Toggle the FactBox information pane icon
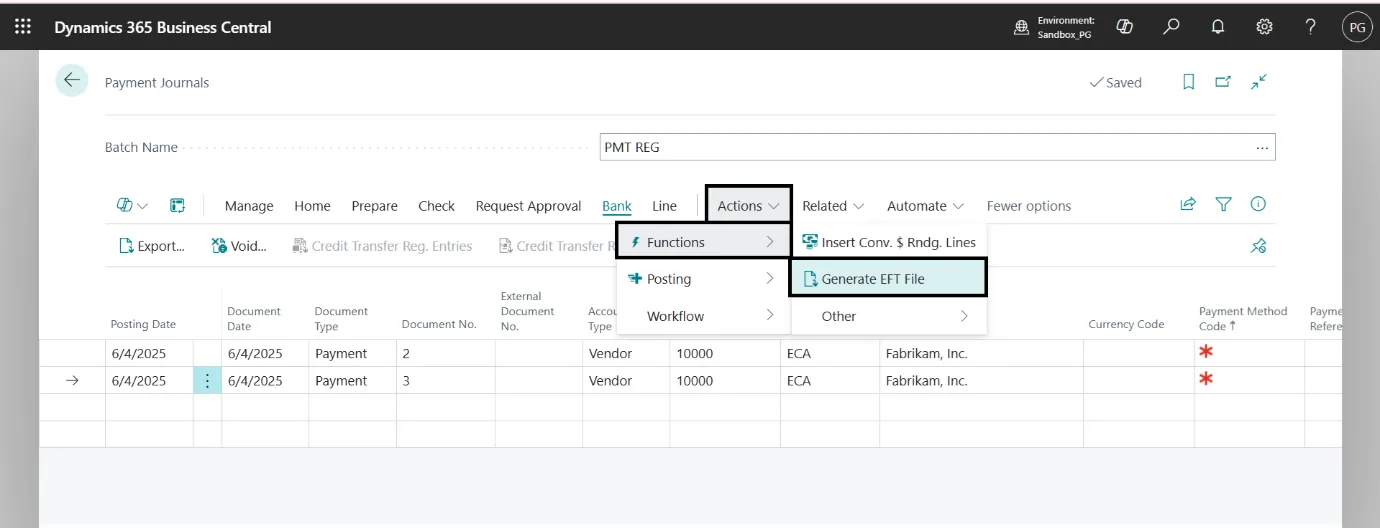 coord(1258,205)
